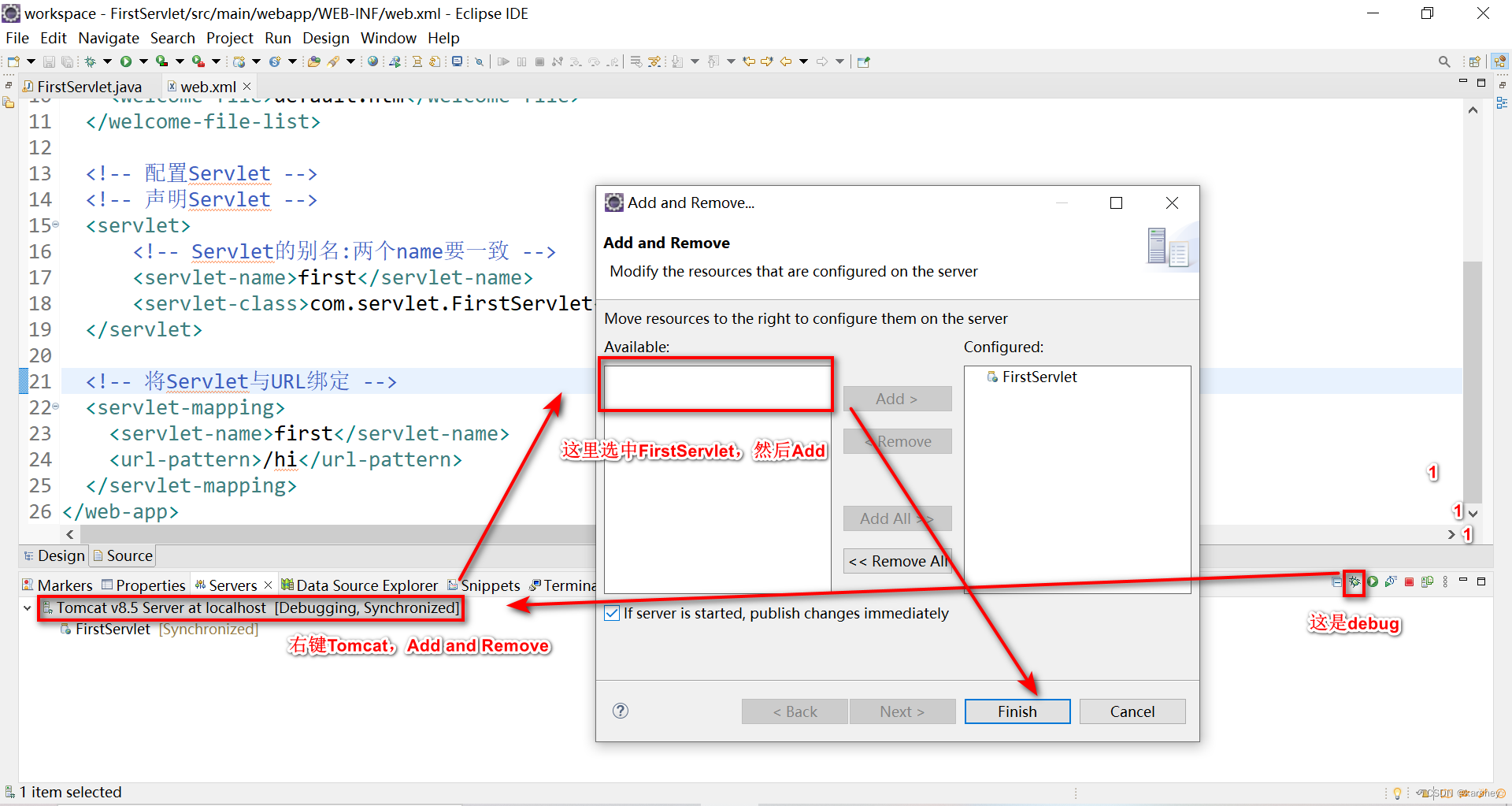Switch to the Design tab of web.xml editor

coord(54,555)
